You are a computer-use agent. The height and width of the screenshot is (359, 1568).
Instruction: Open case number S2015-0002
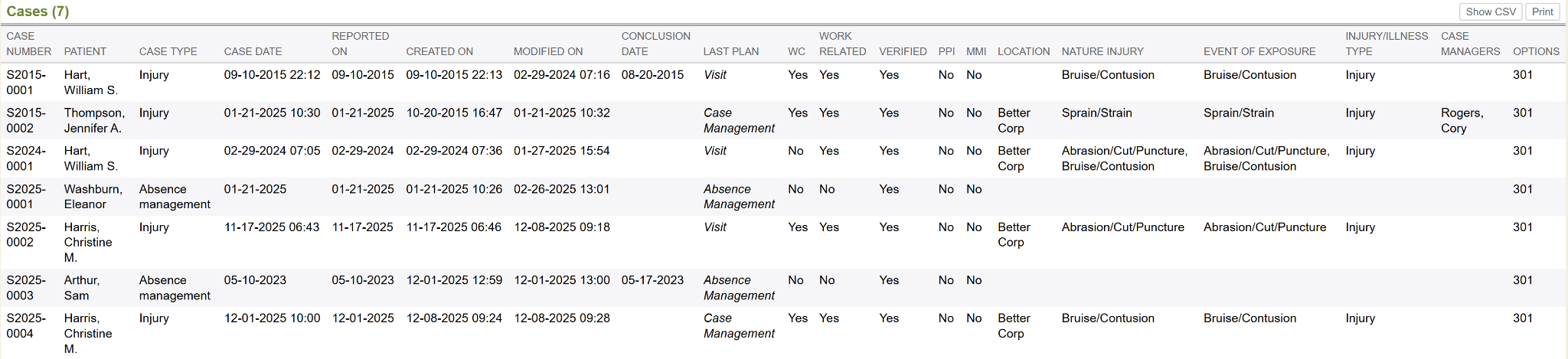coord(26,120)
